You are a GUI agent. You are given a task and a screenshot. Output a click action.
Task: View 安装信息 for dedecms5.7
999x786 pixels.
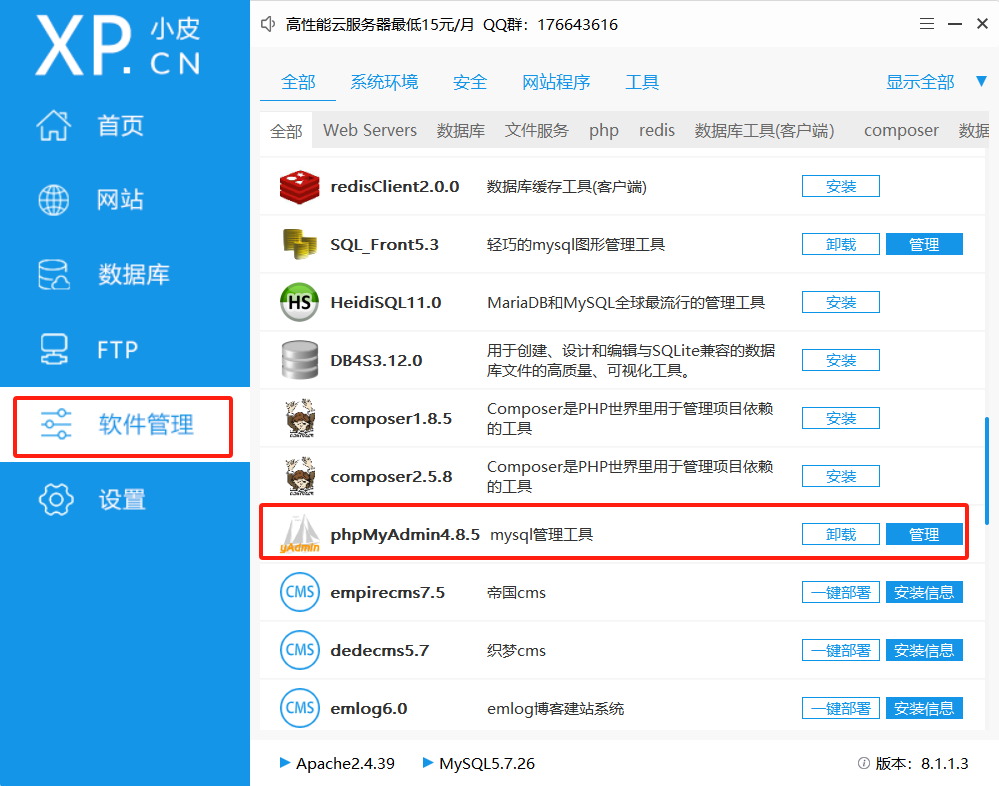click(924, 650)
